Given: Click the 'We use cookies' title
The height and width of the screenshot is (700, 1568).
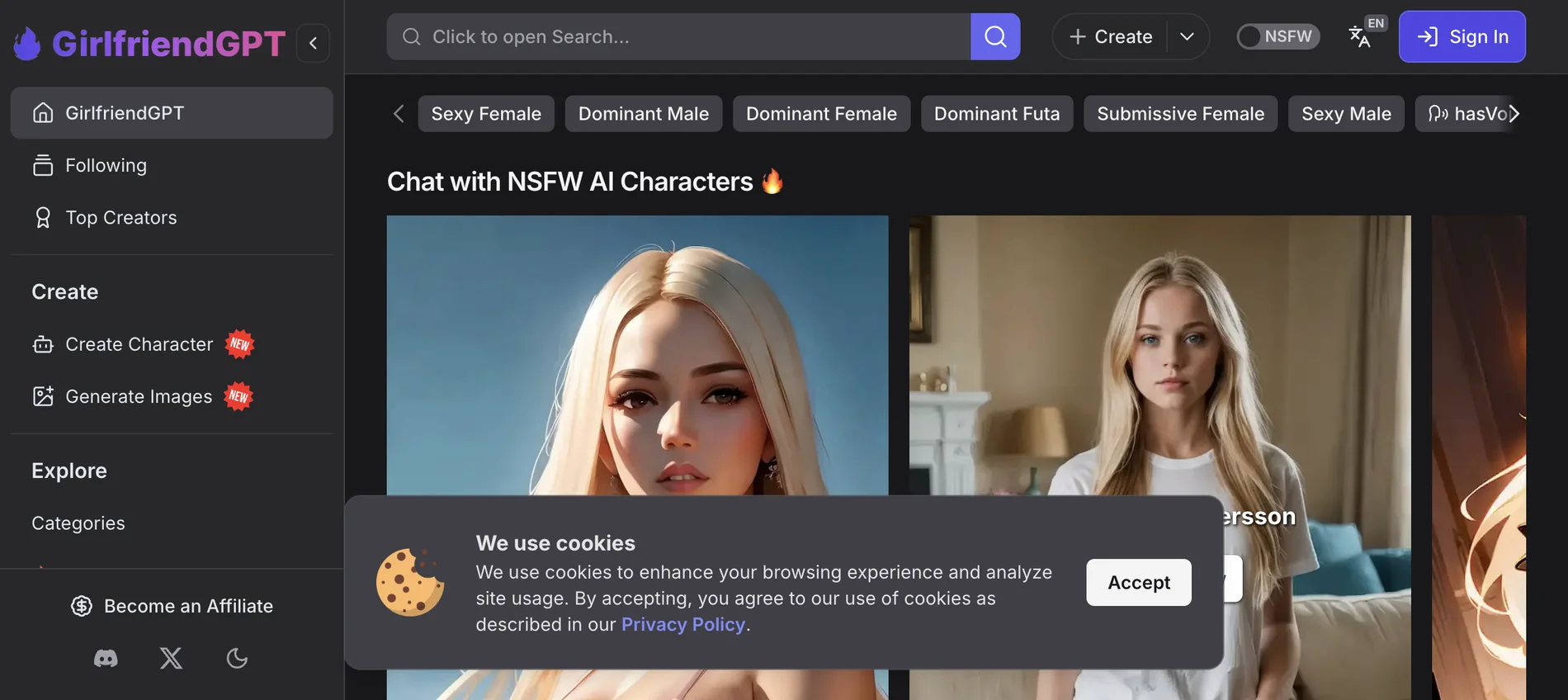Looking at the screenshot, I should click(x=555, y=543).
